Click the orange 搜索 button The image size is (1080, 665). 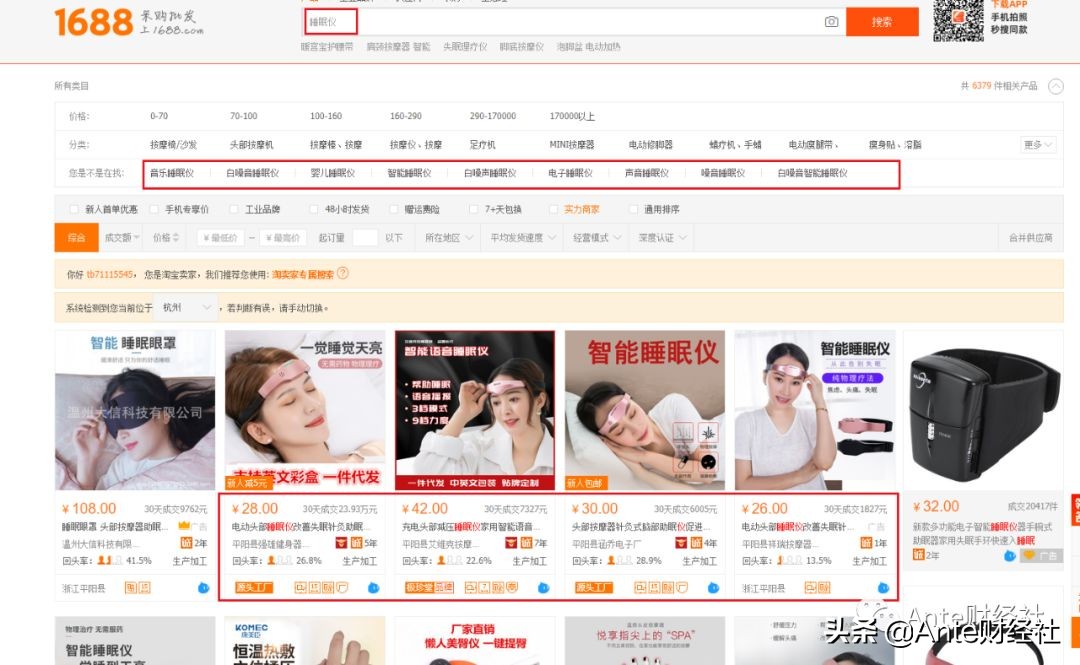point(881,22)
